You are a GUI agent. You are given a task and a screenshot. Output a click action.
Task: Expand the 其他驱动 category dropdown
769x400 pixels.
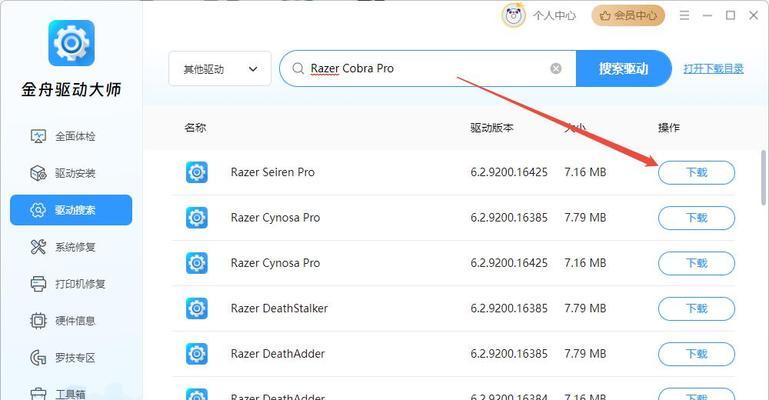(x=220, y=69)
